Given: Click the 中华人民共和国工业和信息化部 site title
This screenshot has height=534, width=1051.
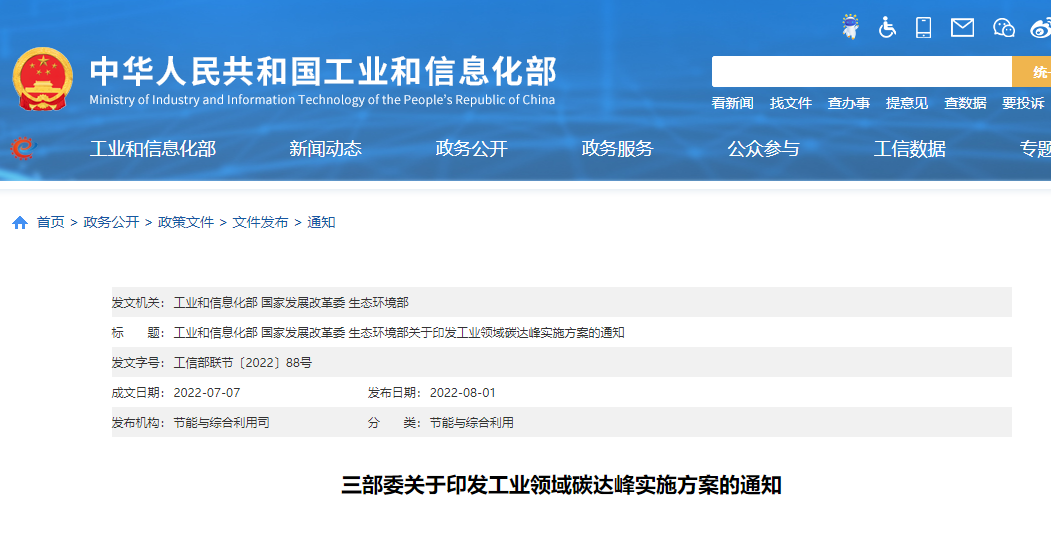Looking at the screenshot, I should tap(323, 71).
